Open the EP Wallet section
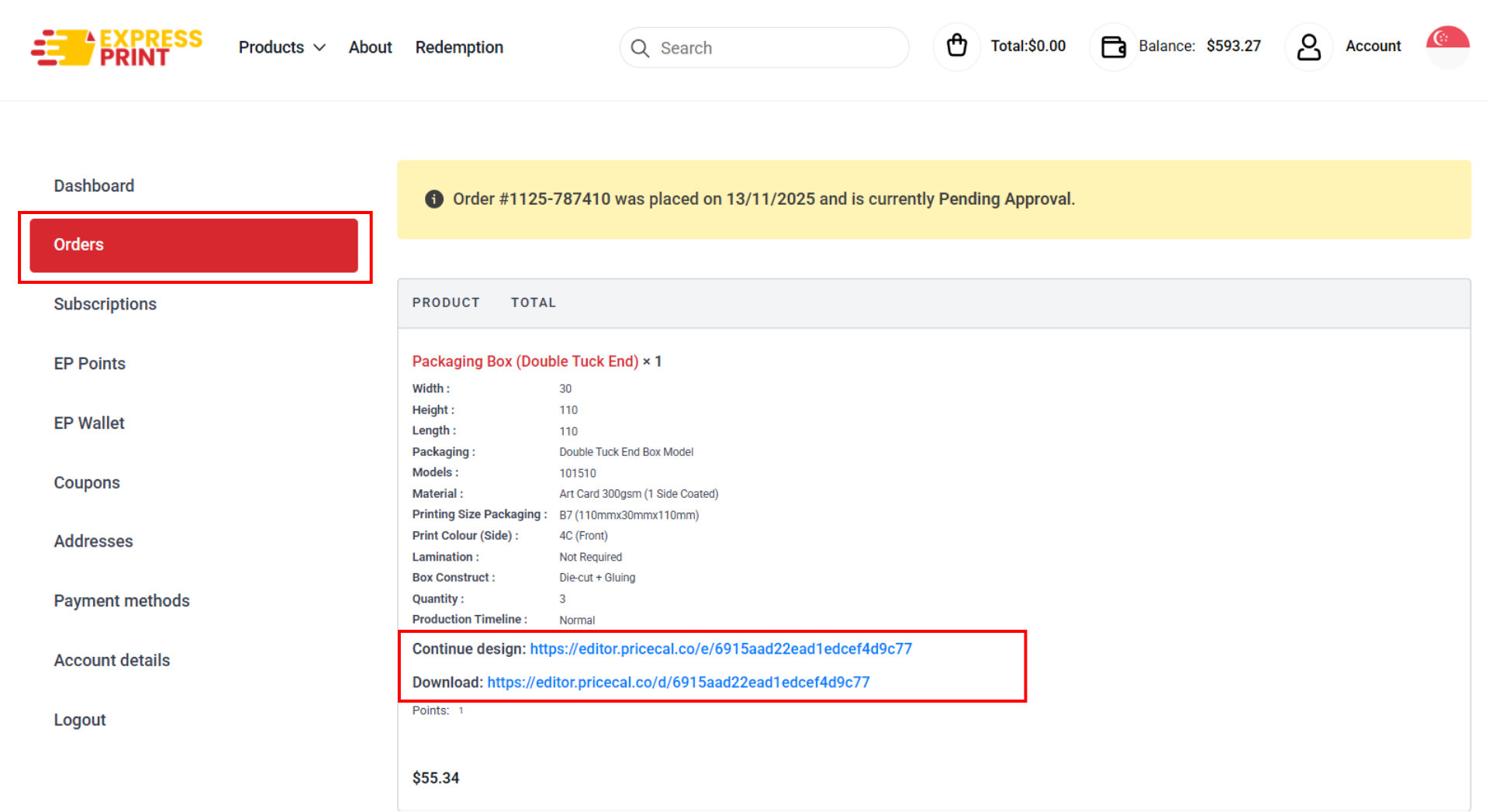The height and width of the screenshot is (812, 1489). [x=89, y=423]
